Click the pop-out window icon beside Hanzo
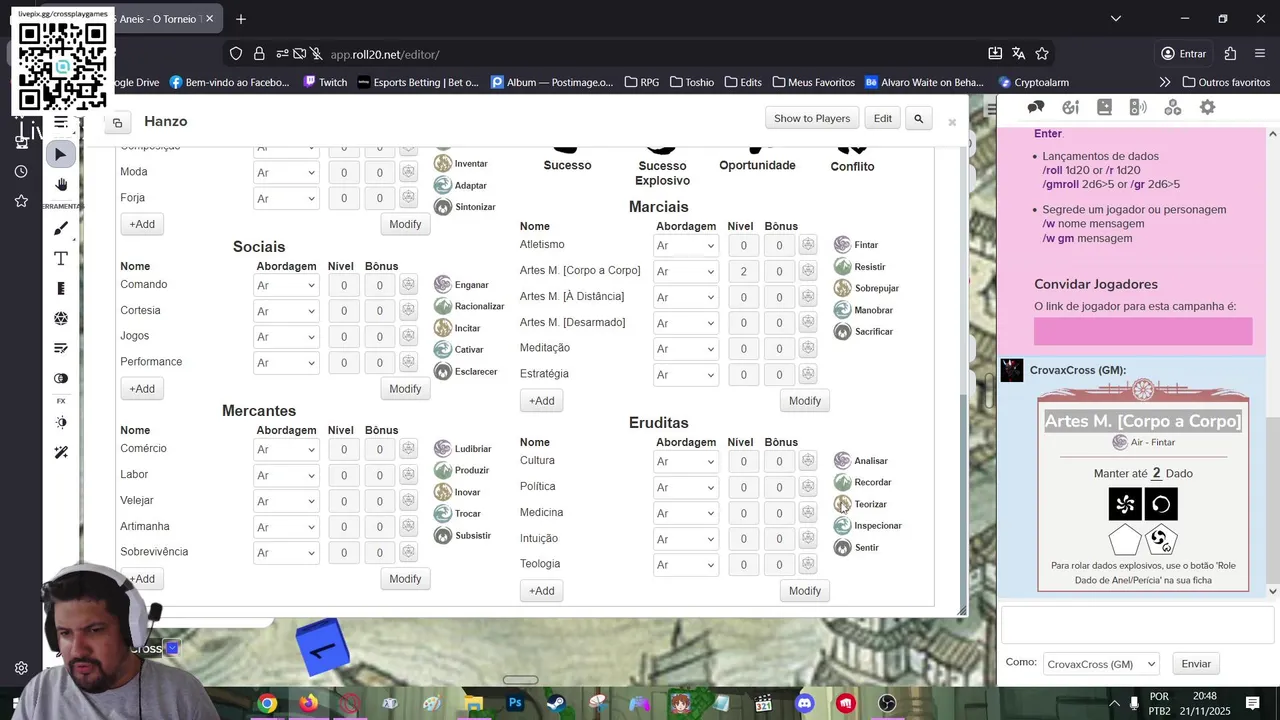The width and height of the screenshot is (1280, 720). tap(117, 122)
